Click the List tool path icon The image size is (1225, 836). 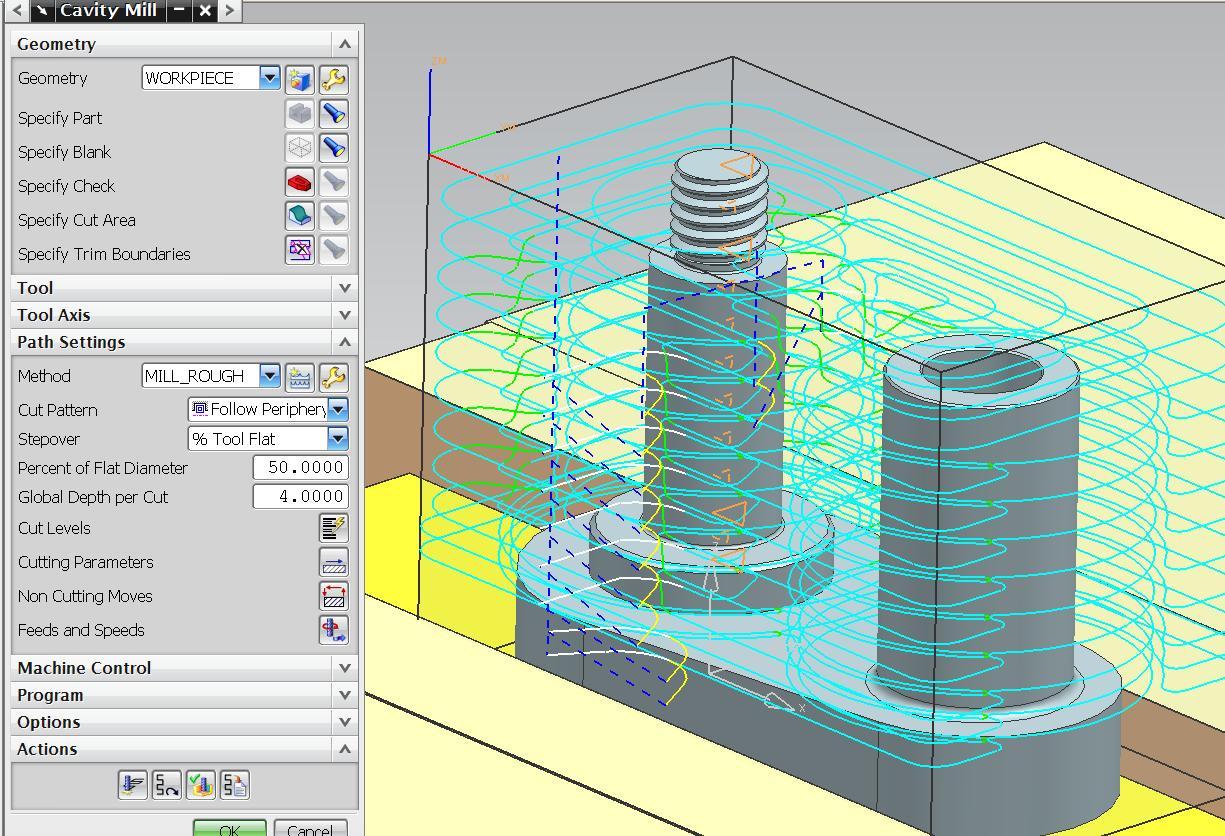[235, 786]
